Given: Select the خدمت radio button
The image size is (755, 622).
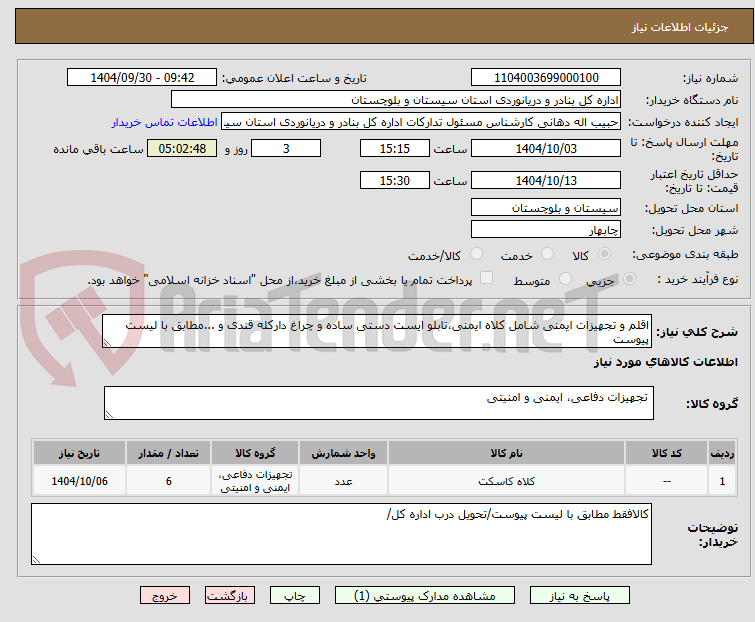Looking at the screenshot, I should tap(547, 254).
